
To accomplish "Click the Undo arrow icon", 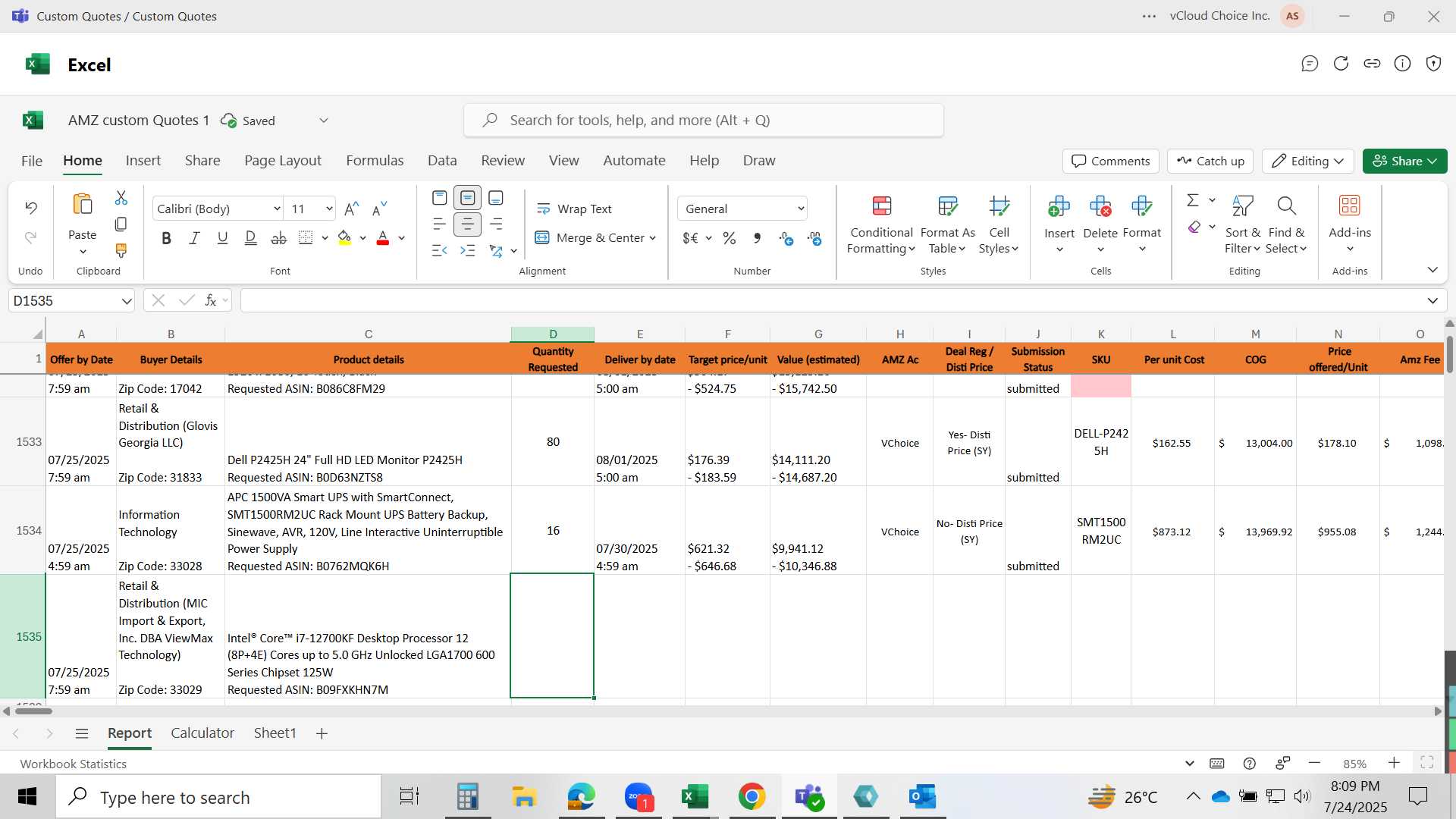I will pyautogui.click(x=31, y=207).
